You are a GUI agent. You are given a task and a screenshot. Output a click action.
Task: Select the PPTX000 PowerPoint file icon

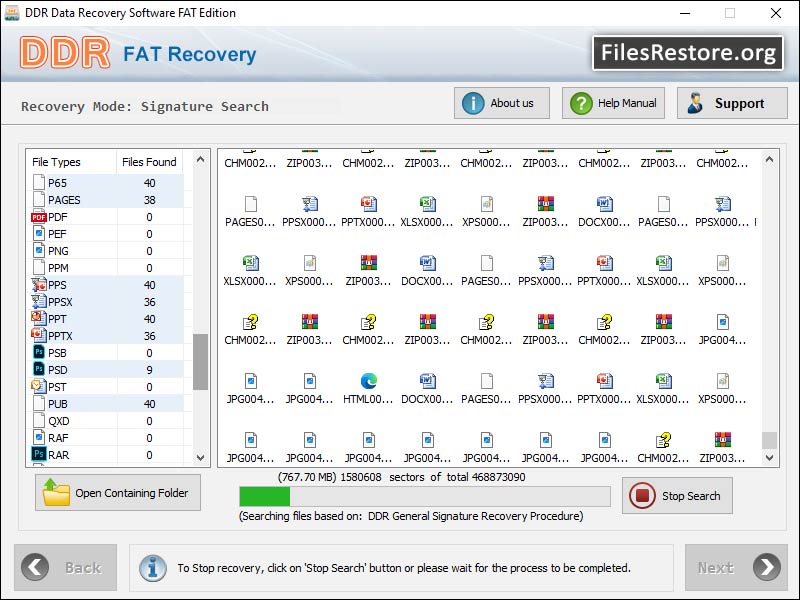[x=368, y=205]
